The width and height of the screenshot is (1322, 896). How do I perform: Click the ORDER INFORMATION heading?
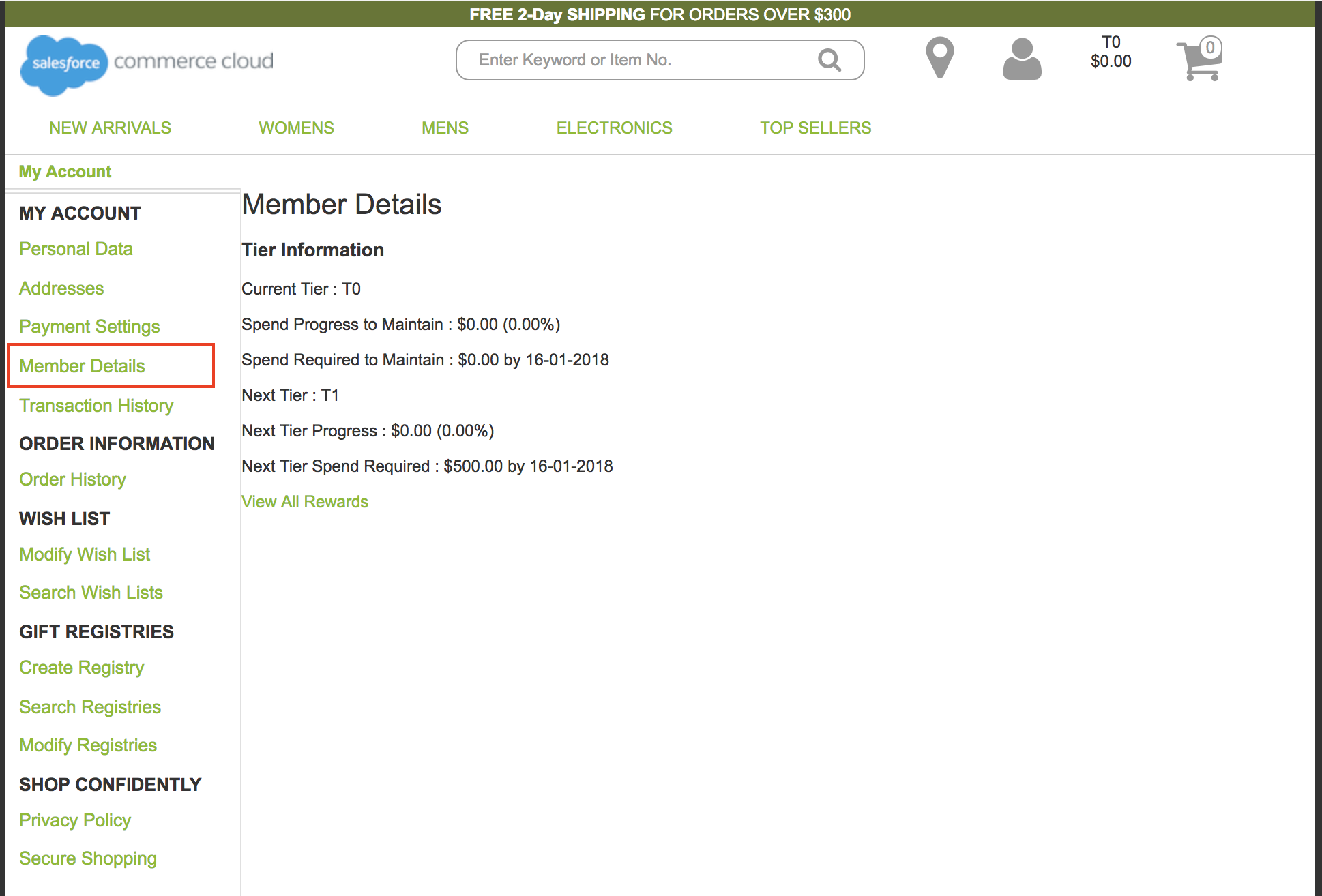coord(117,444)
